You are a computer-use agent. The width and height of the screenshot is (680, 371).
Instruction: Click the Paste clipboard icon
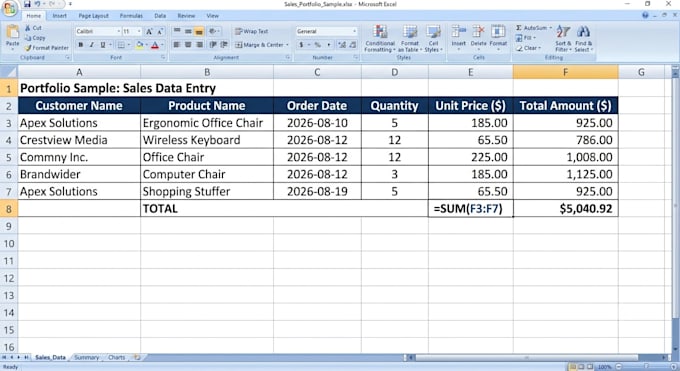[13, 32]
